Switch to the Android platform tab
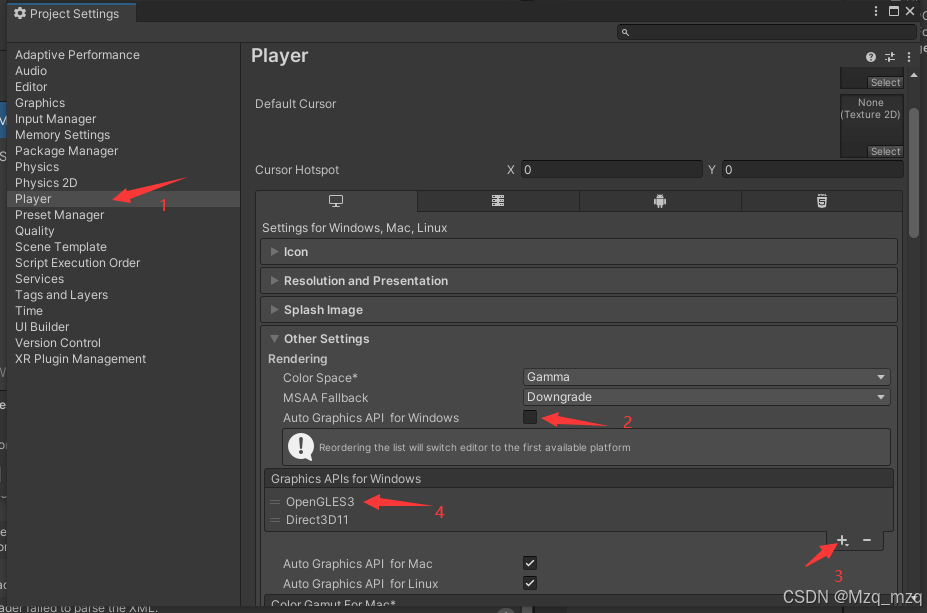927x613 pixels. click(660, 201)
